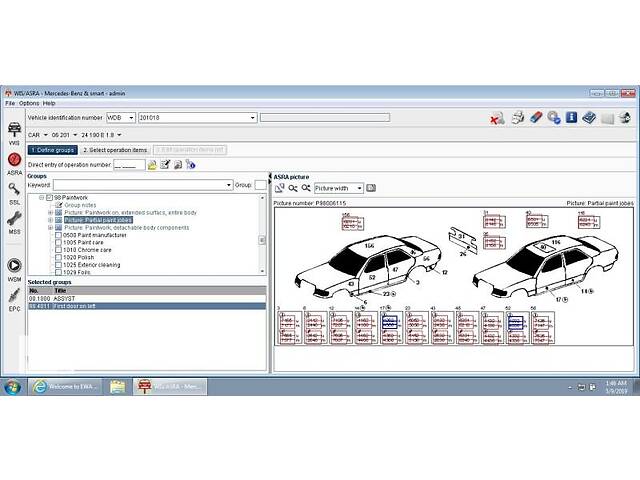Click the icon right of the Picture width dropdown
This screenshot has width=640, height=480.
(x=371, y=188)
